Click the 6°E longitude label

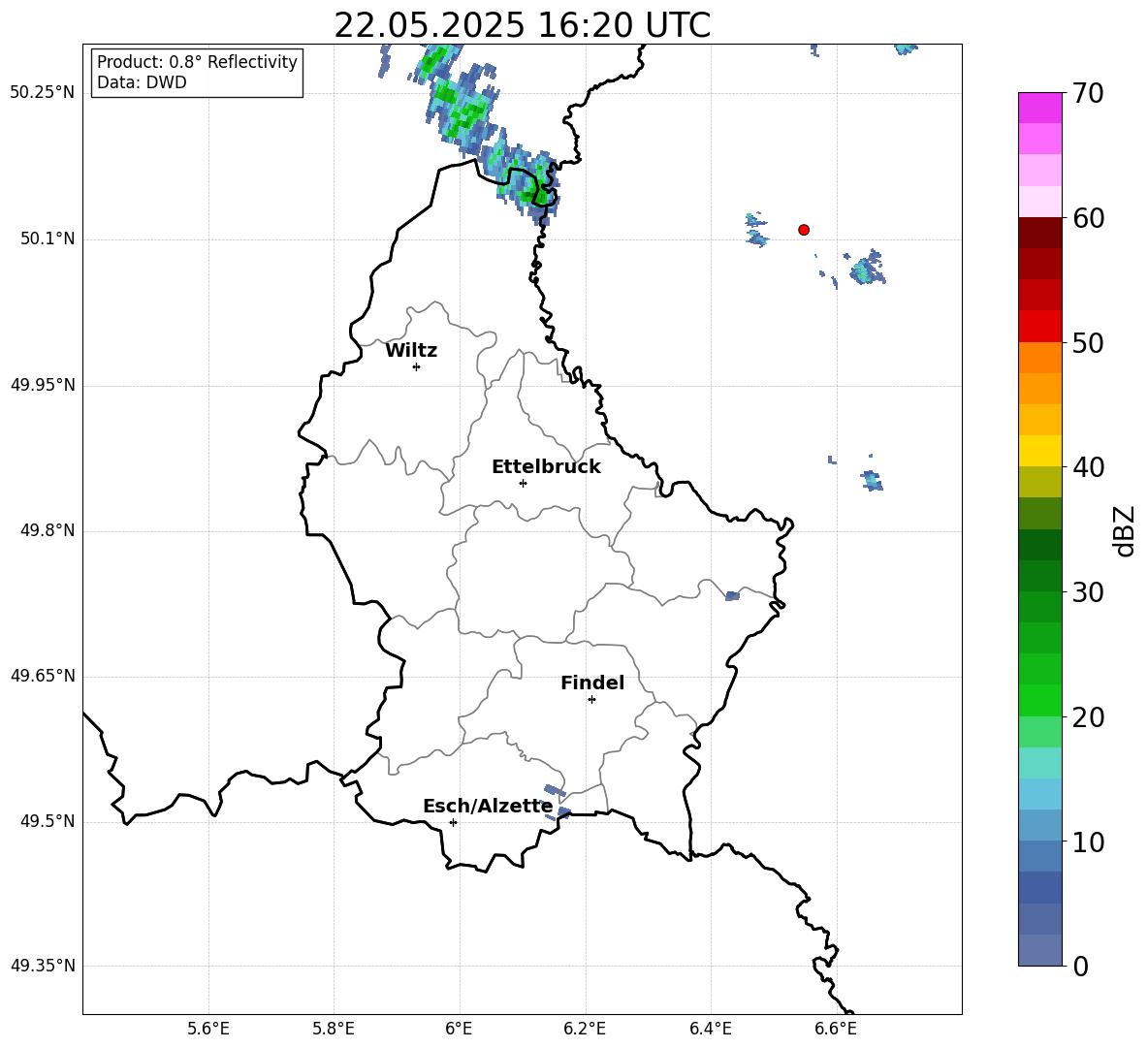(x=459, y=1029)
